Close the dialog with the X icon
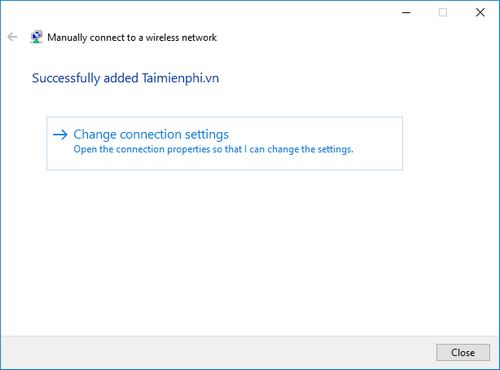The image size is (500, 370). pyautogui.click(x=480, y=13)
